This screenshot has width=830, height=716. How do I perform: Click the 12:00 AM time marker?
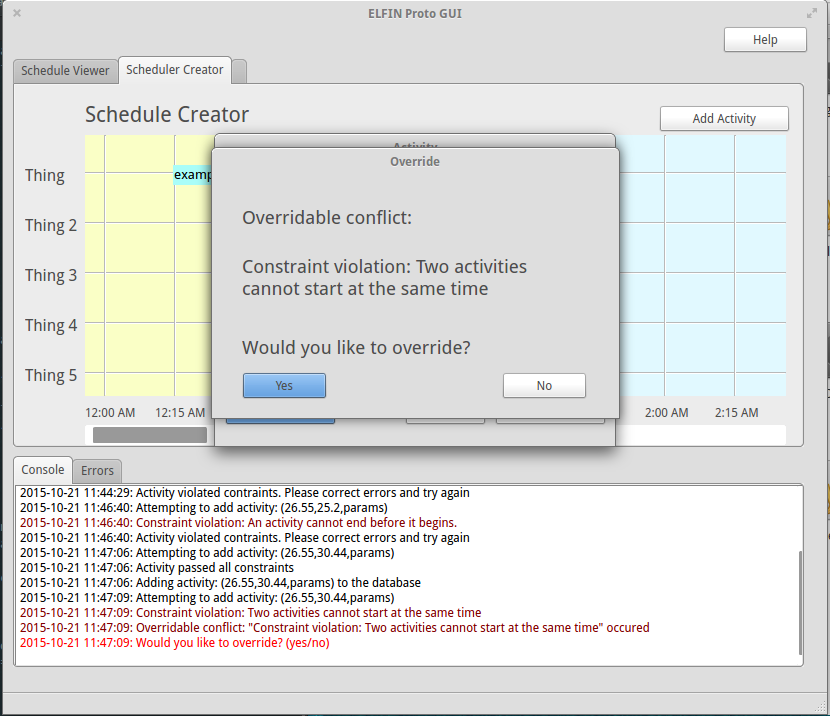[x=110, y=412]
